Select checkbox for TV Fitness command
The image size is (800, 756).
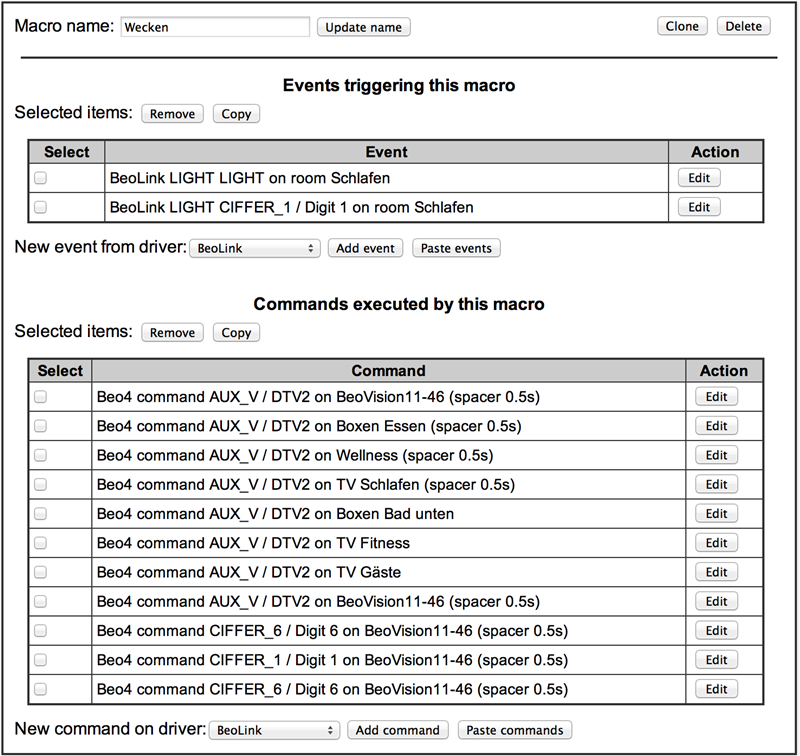(40, 543)
